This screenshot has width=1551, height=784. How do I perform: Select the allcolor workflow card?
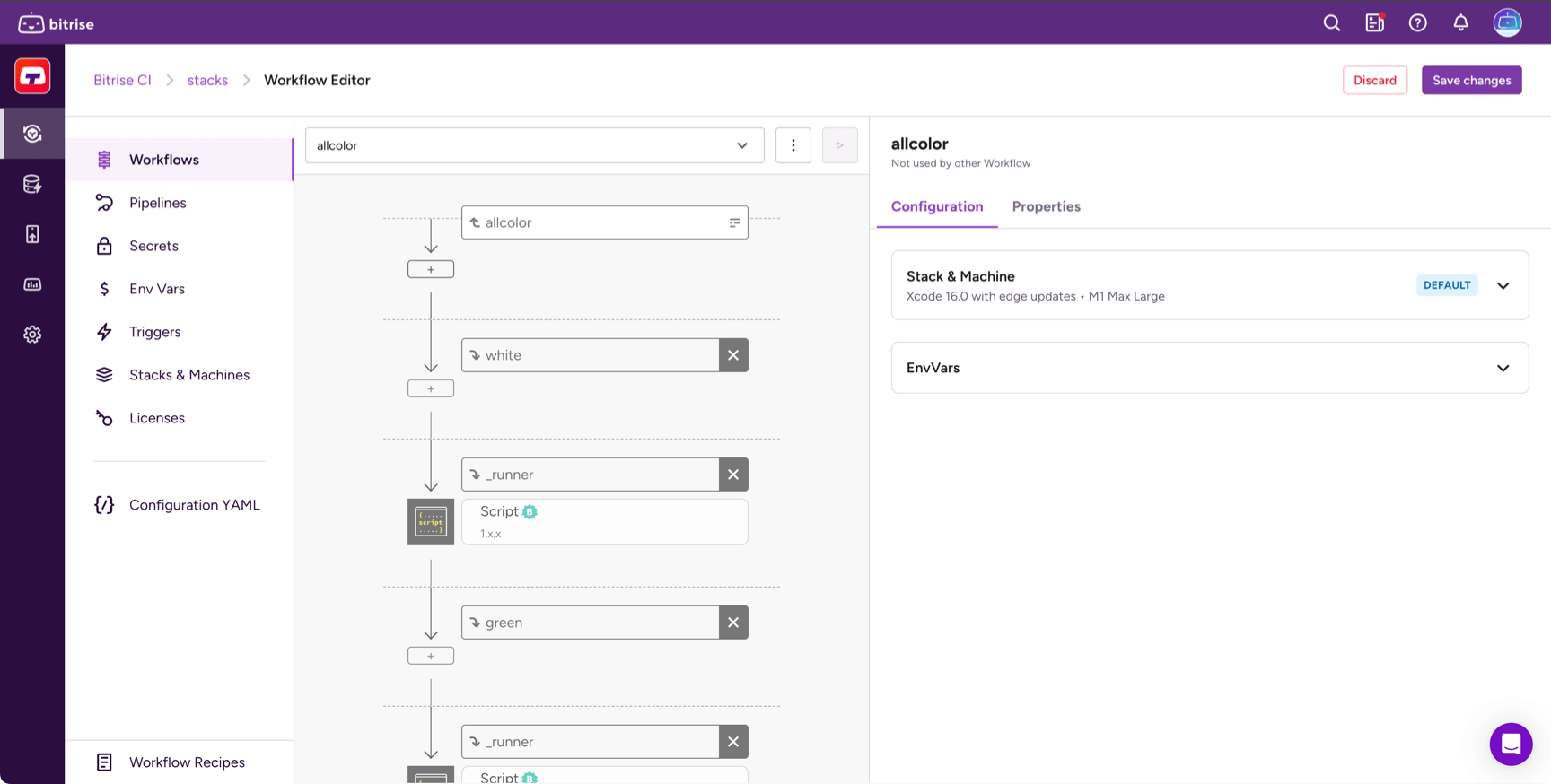click(605, 222)
